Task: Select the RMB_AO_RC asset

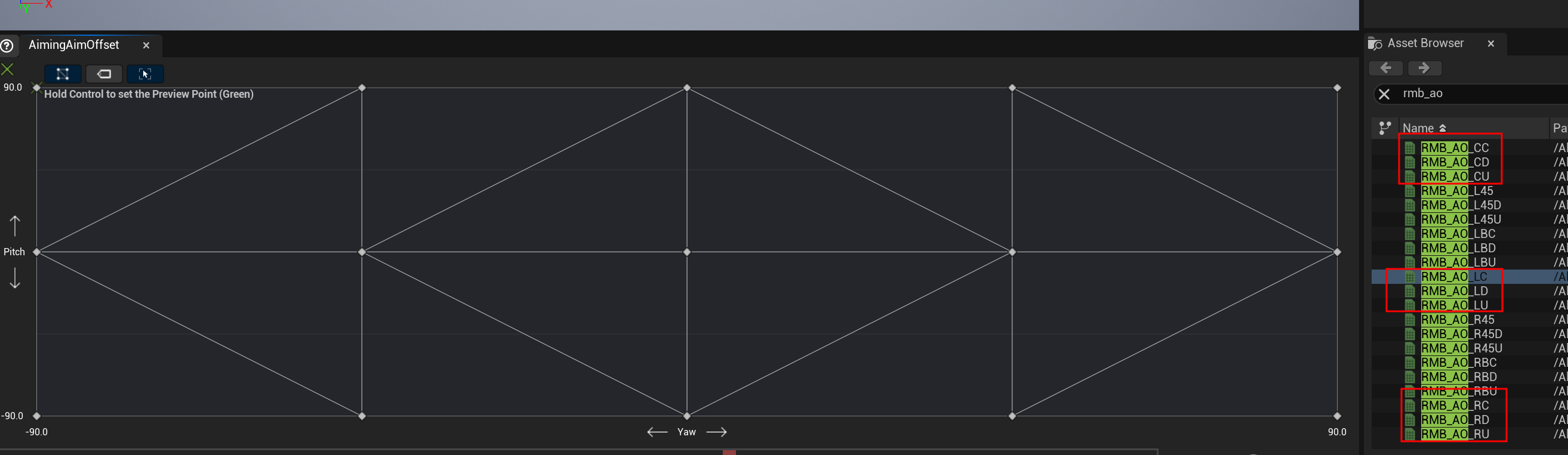Action: tap(1455, 406)
